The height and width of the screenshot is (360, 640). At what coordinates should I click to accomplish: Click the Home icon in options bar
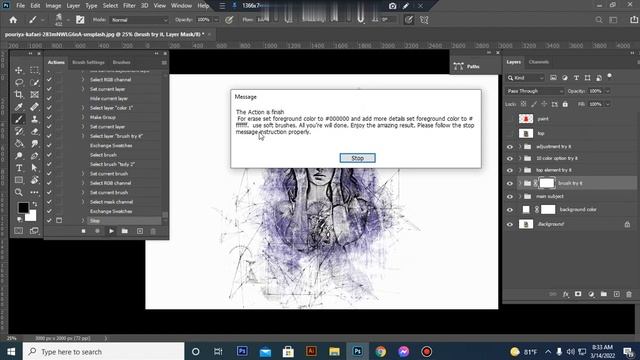point(13,20)
